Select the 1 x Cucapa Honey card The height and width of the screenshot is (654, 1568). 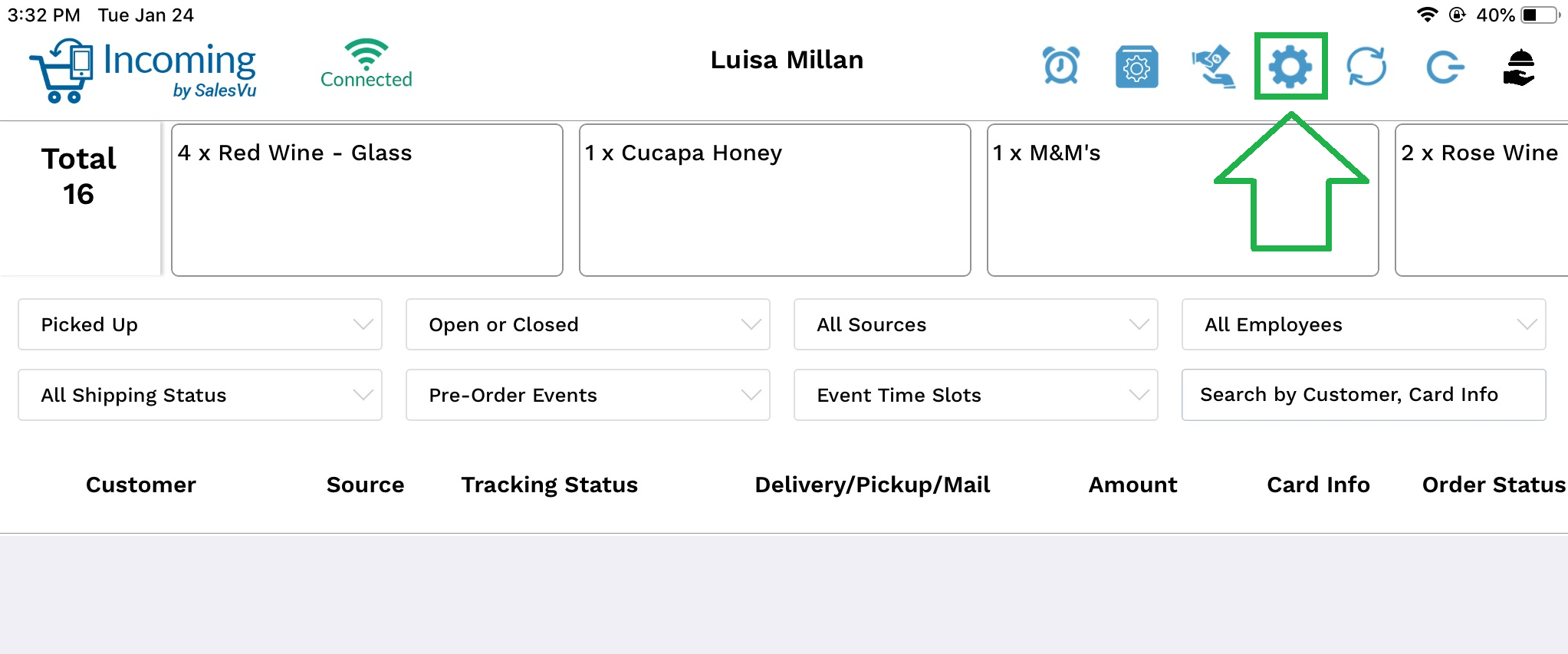pos(774,199)
